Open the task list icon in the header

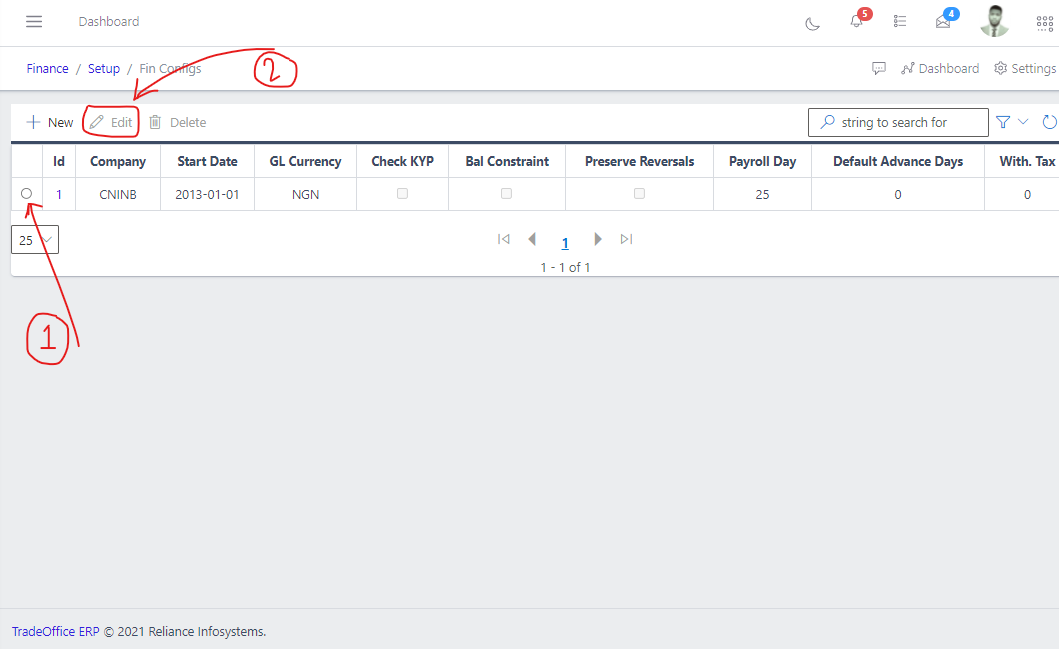point(899,22)
